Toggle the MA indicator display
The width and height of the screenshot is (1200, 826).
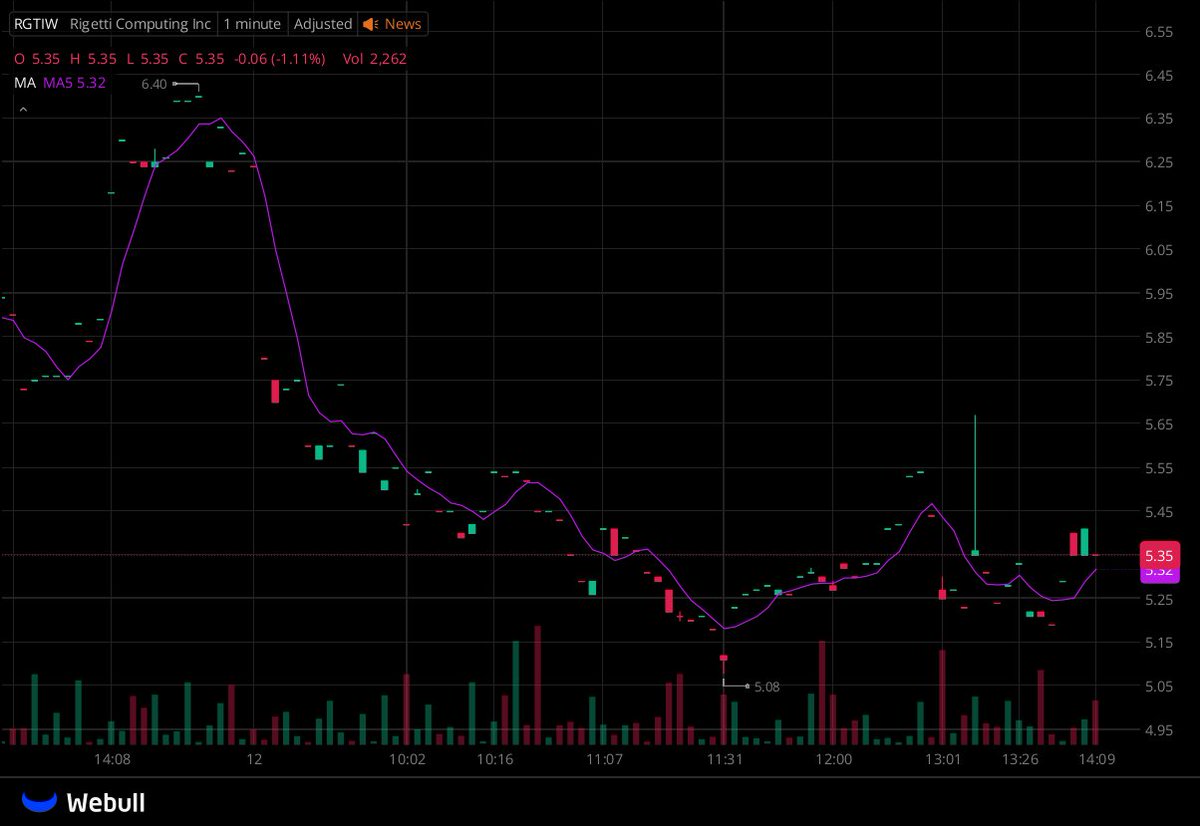[x=25, y=84]
